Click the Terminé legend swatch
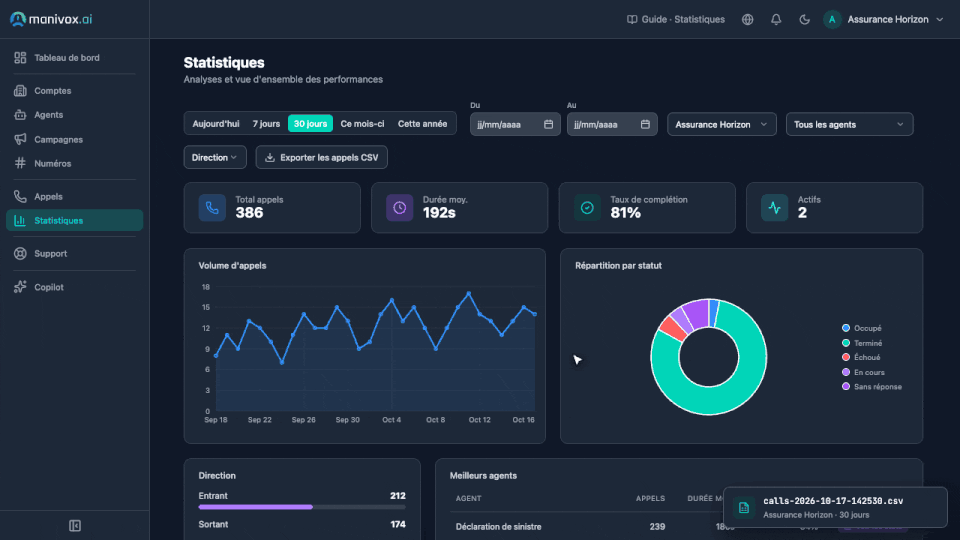Screen dimensions: 960x540 pyautogui.click(x=846, y=343)
